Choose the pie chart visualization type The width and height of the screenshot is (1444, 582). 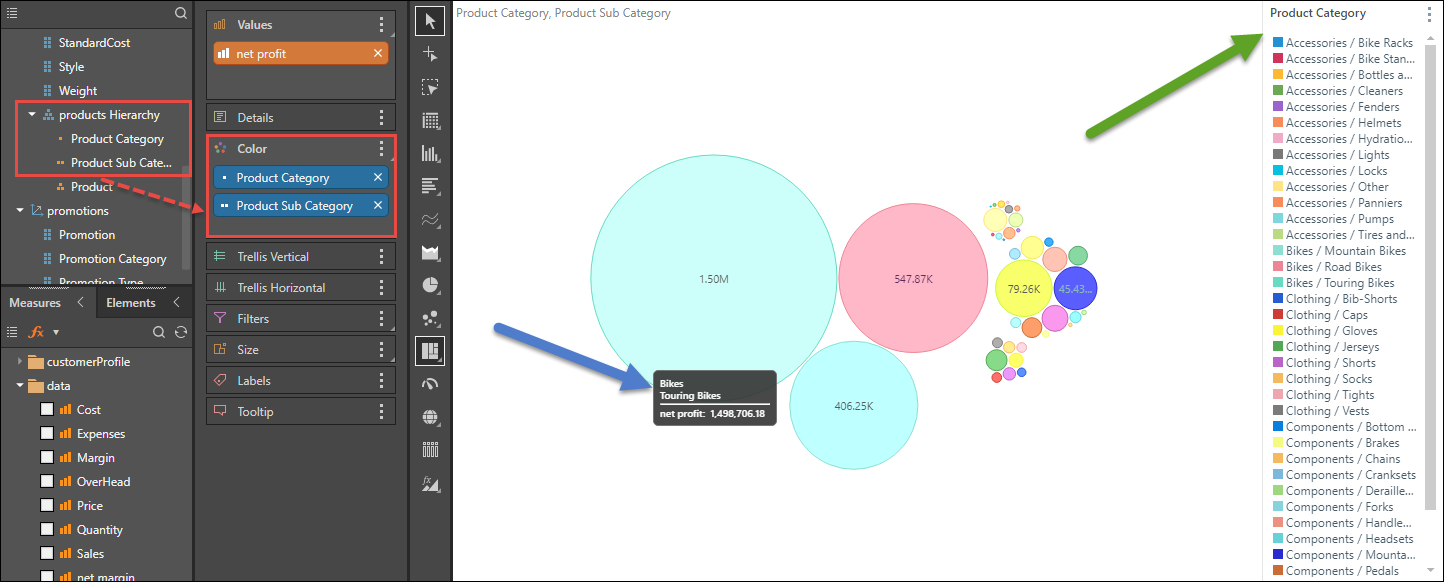(x=430, y=286)
